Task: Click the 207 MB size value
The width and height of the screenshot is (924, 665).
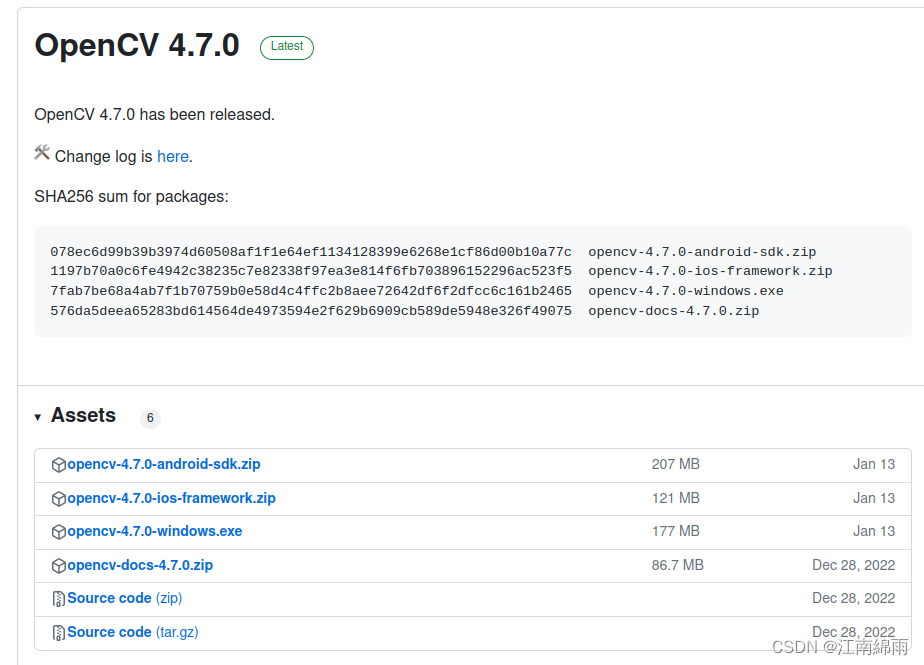Action: 675,465
